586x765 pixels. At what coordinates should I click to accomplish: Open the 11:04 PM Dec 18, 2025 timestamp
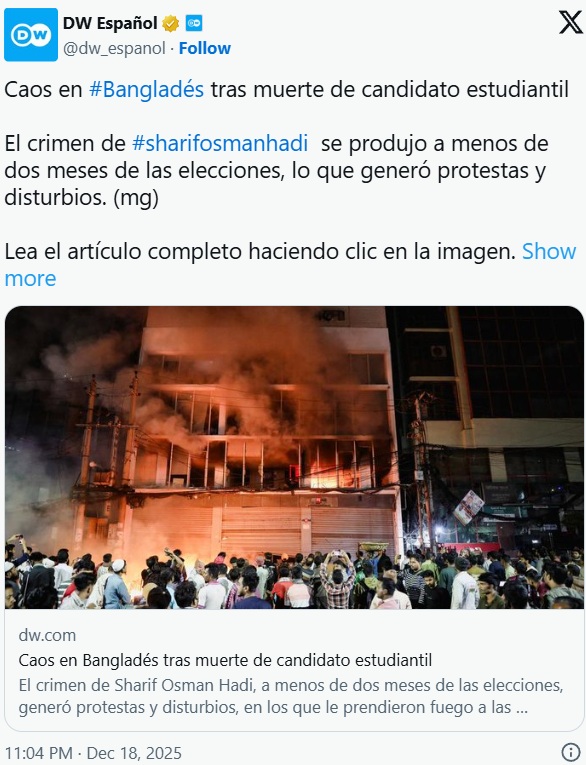[93, 753]
